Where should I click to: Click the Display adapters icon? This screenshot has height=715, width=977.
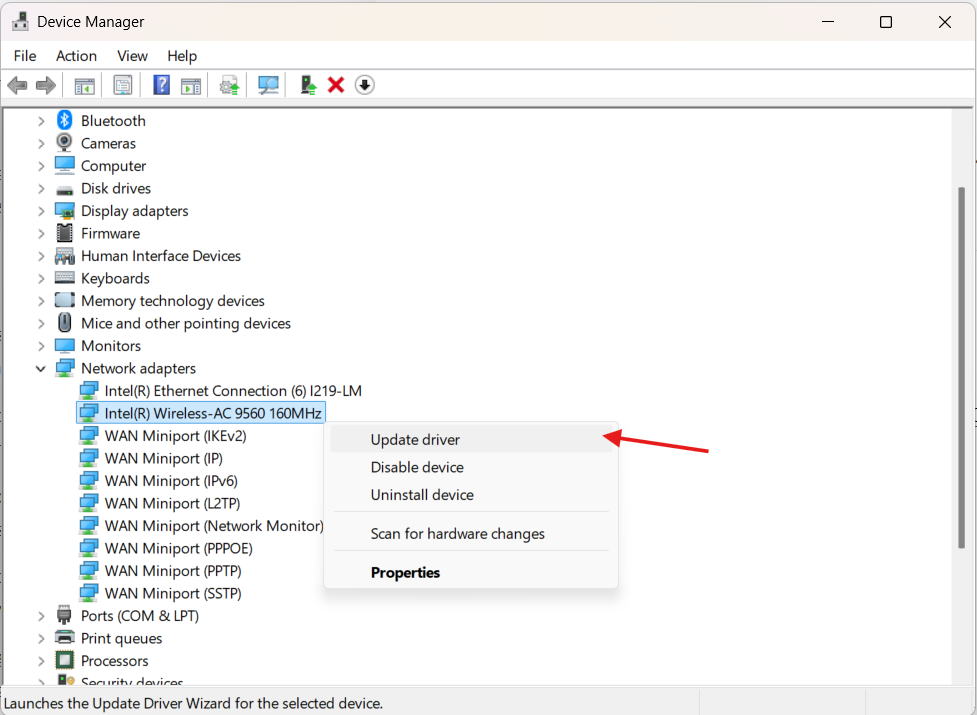pos(65,211)
